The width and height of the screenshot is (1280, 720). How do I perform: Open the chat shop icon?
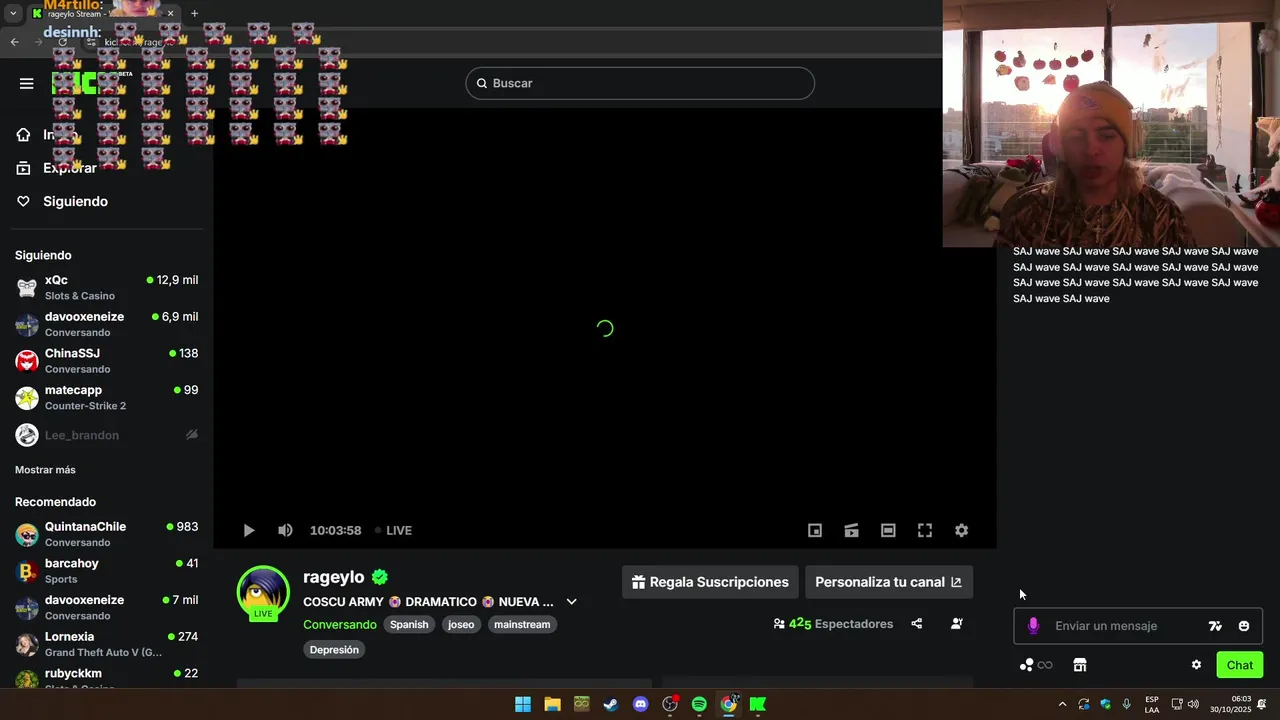point(1080,665)
